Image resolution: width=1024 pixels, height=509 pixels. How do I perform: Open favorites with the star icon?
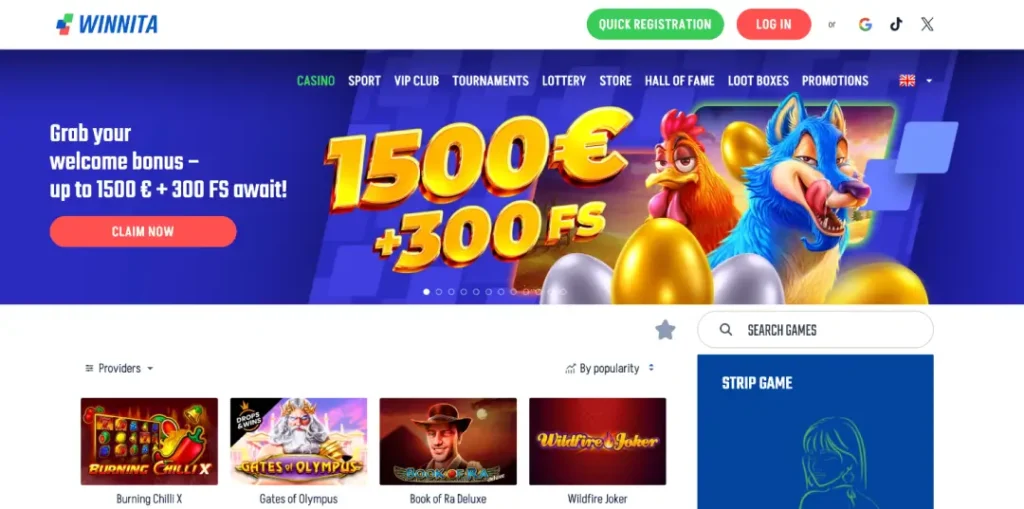(665, 330)
